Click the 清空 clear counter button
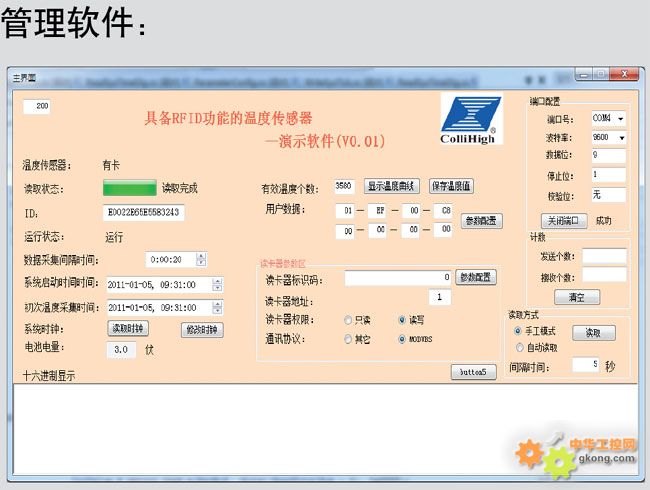 coord(576,297)
